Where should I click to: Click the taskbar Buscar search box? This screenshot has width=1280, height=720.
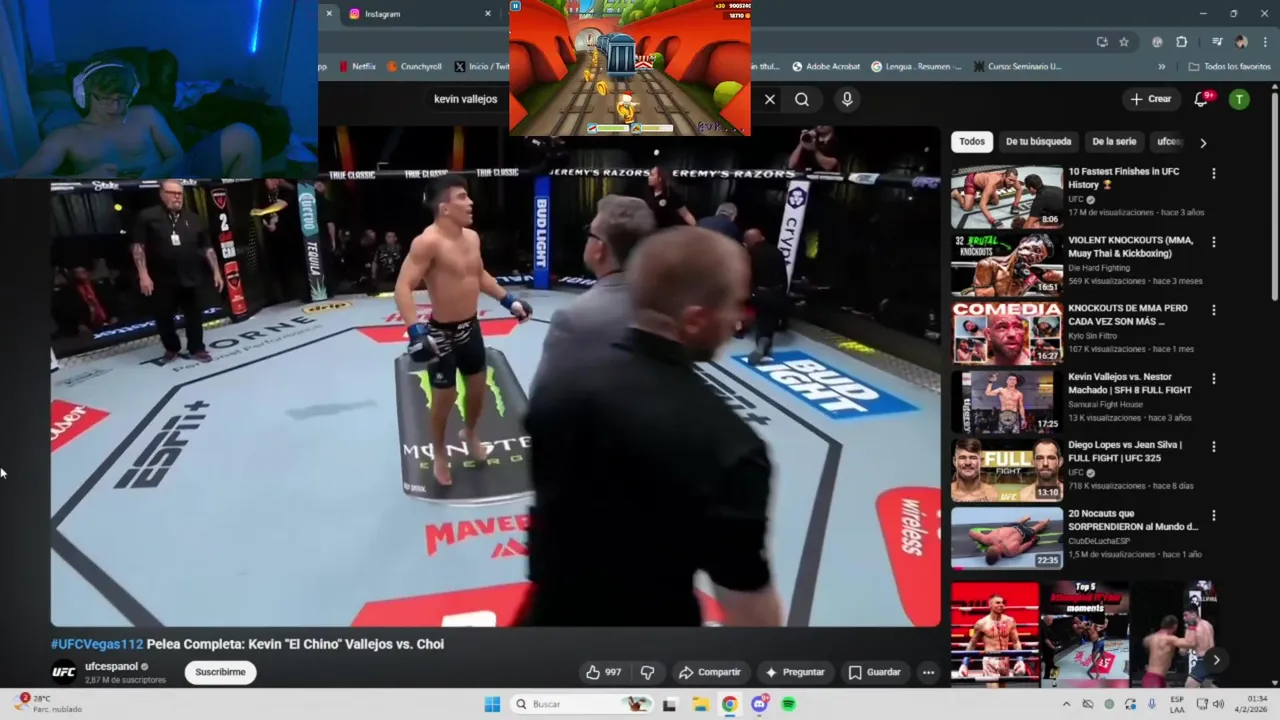point(582,704)
